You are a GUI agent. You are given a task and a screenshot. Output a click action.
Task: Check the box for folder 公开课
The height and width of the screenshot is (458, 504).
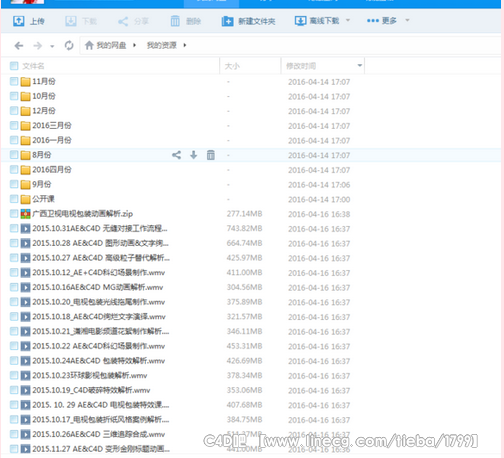click(14, 199)
